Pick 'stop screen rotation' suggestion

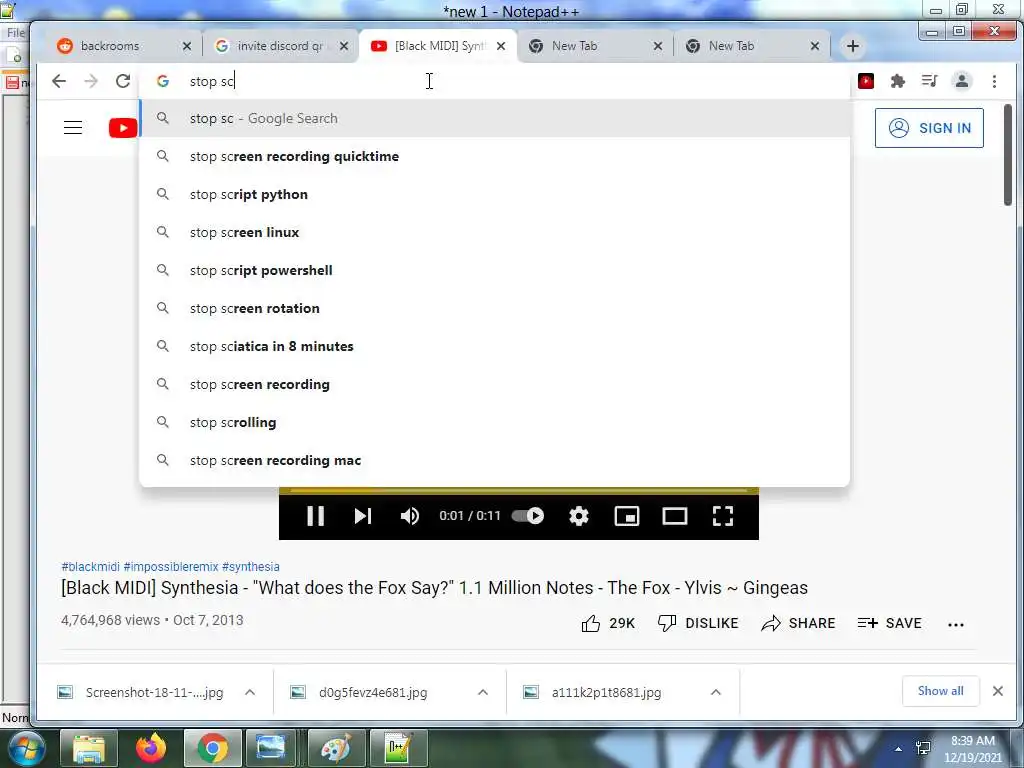495,308
